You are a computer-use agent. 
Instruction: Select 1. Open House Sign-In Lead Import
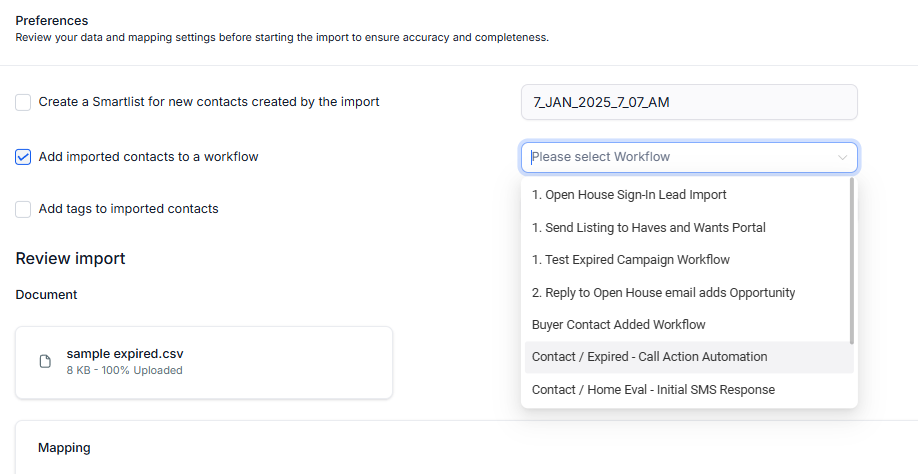(629, 195)
